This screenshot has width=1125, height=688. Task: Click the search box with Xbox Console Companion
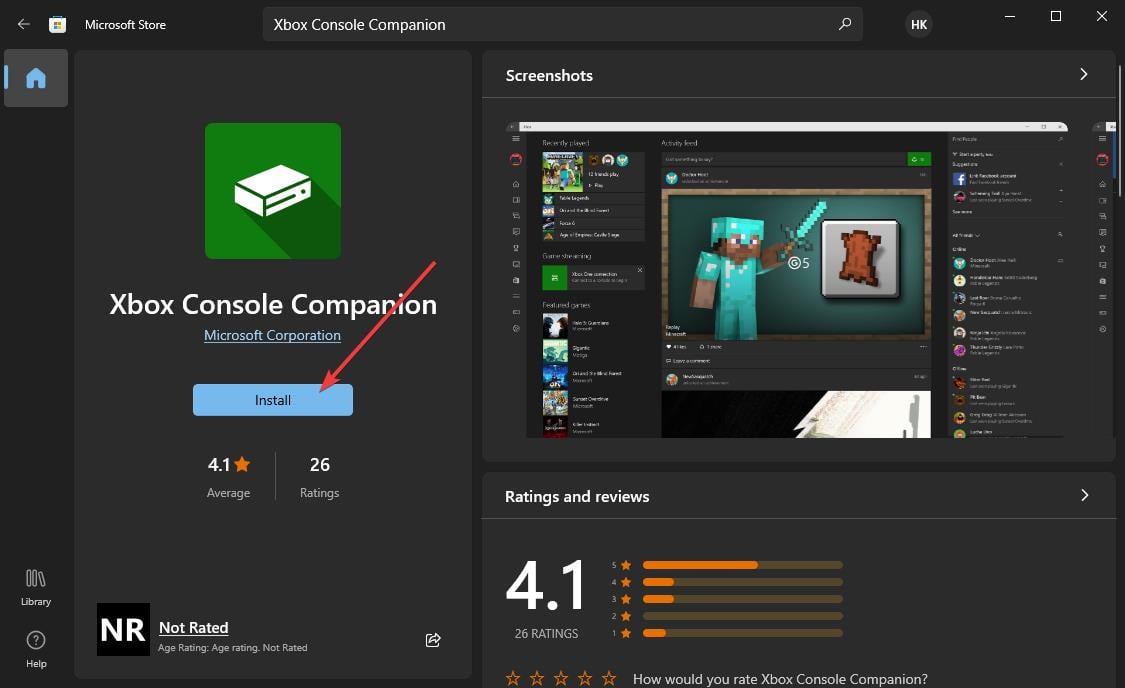(x=562, y=24)
